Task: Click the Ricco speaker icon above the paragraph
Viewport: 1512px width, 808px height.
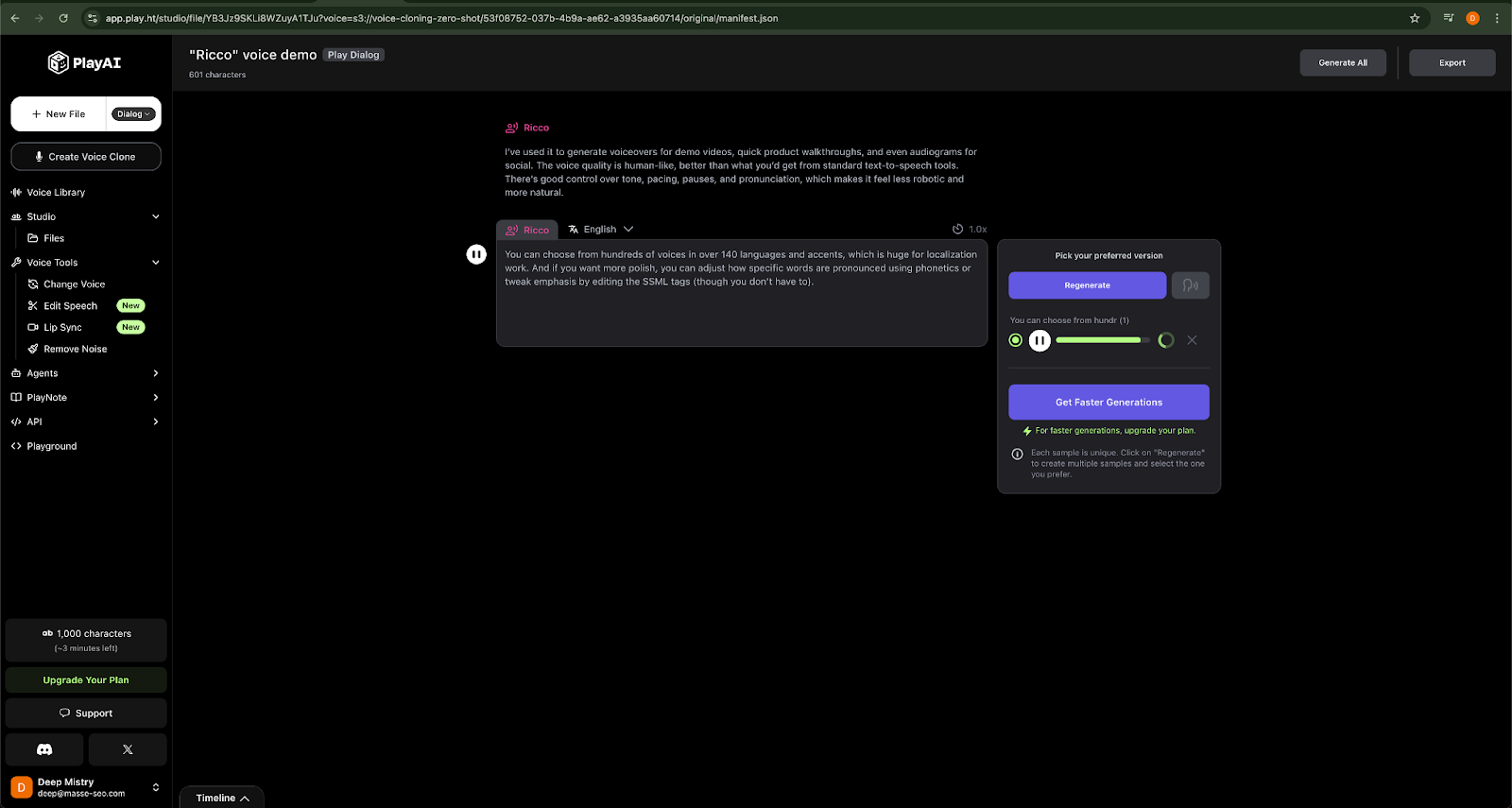Action: (x=511, y=128)
